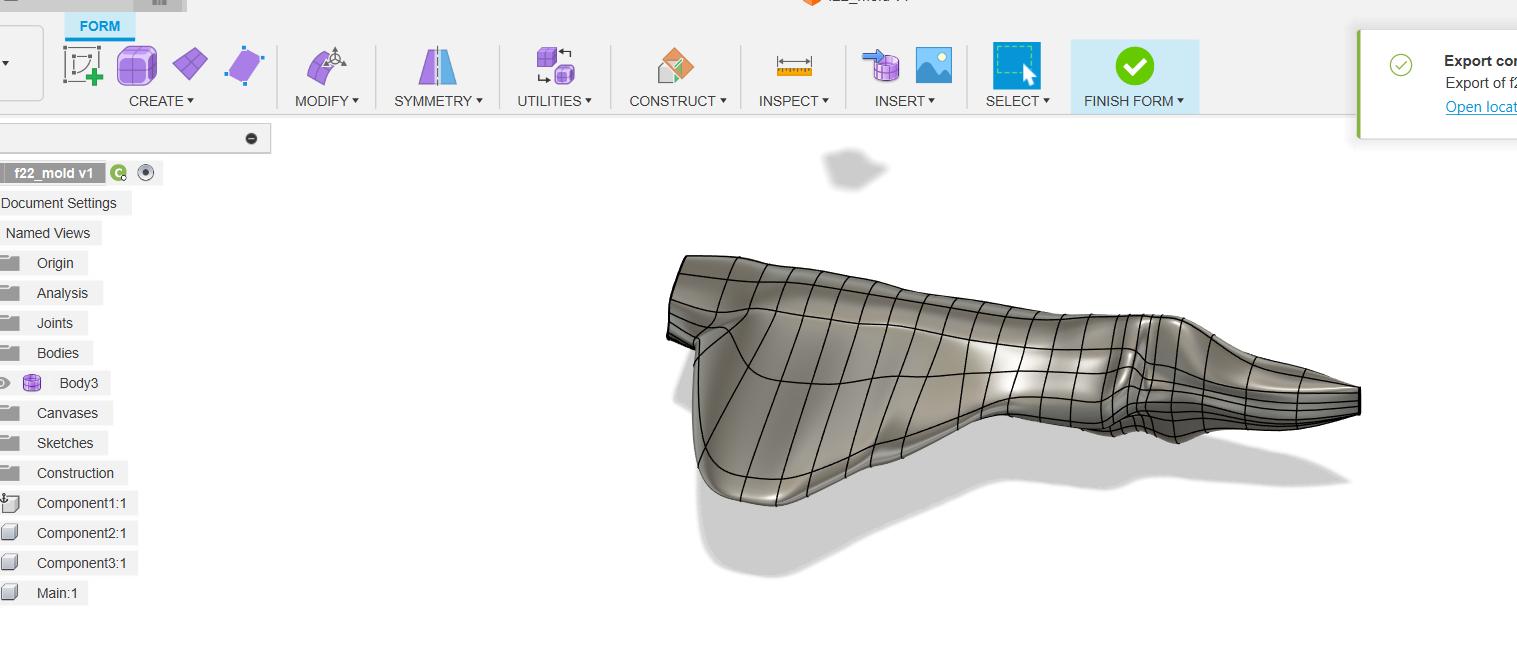Select the Box form creation tool
Viewport: 1517px width, 645px height.
click(x=137, y=66)
